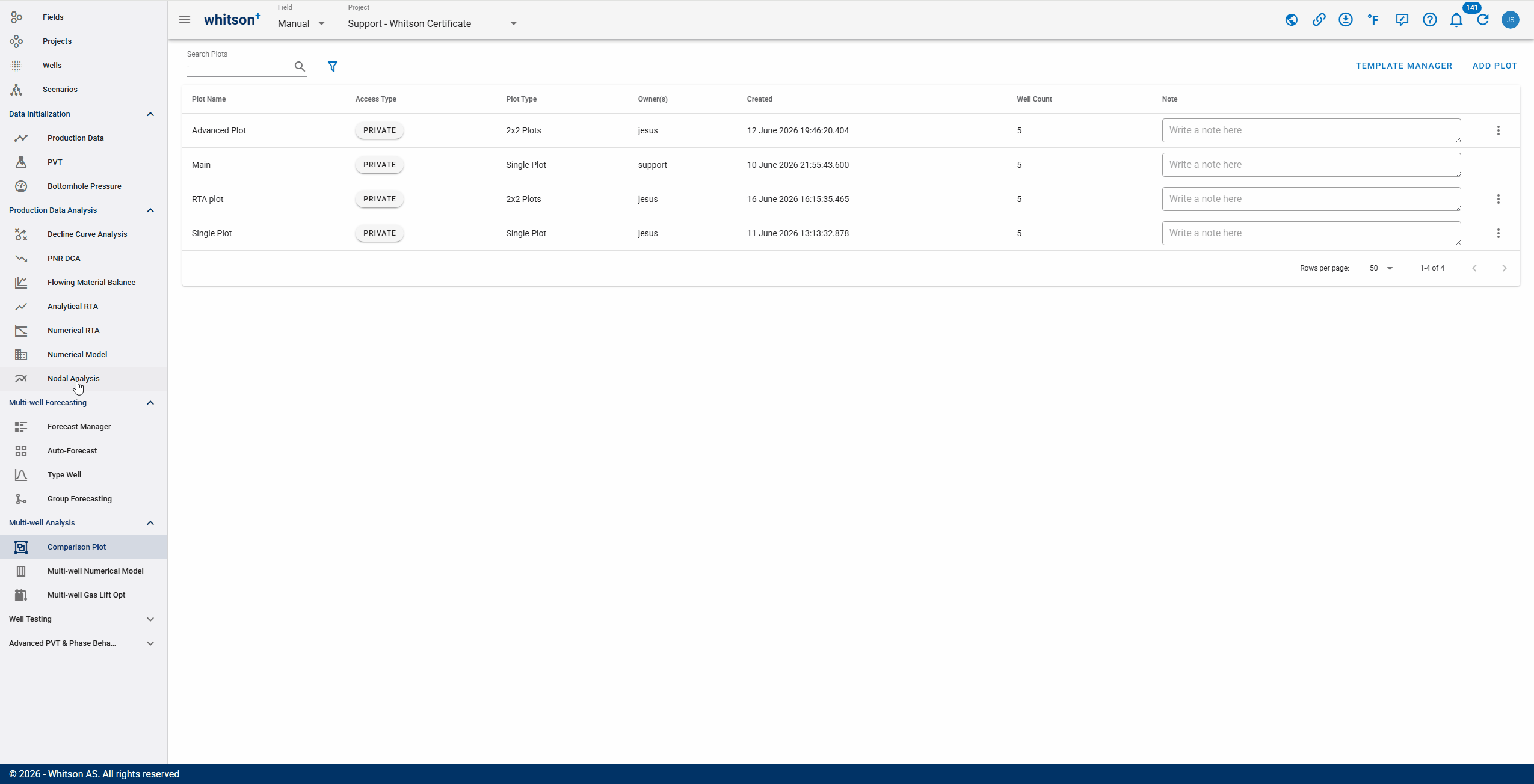Click the Auto-Forecast grid icon

(x=21, y=451)
